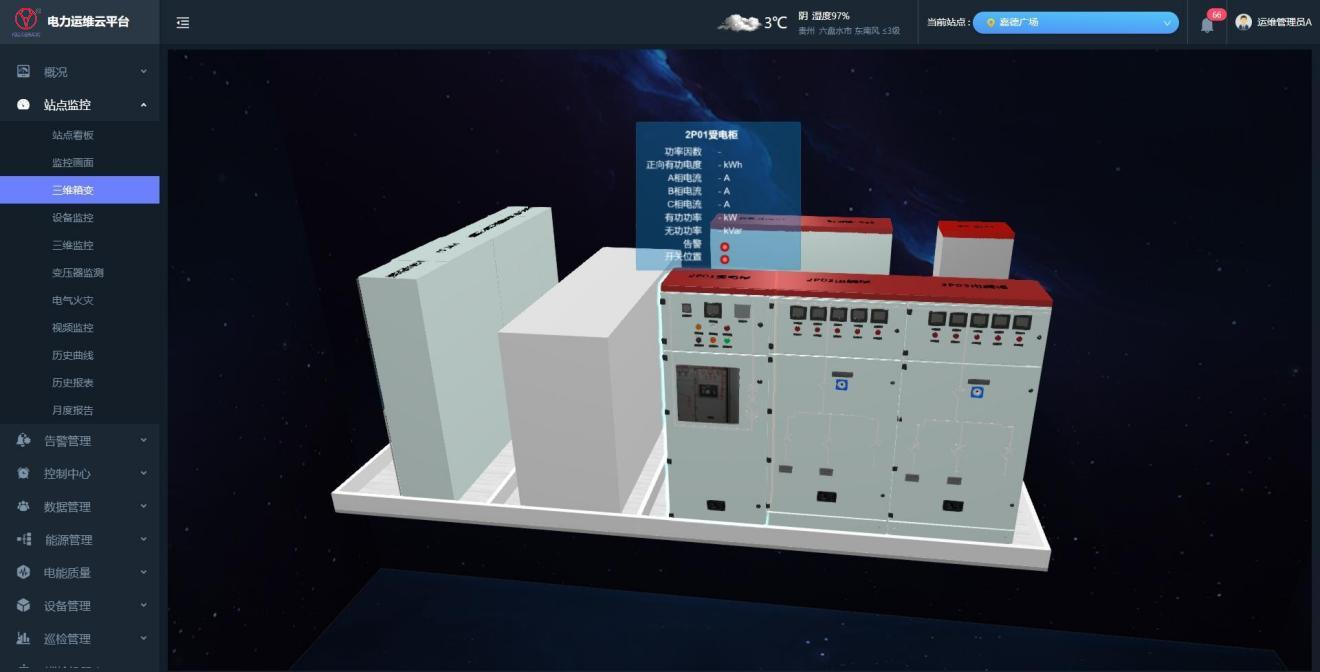The height and width of the screenshot is (672, 1320).
Task: Click the red 告警 indicator light
Action: tap(725, 246)
